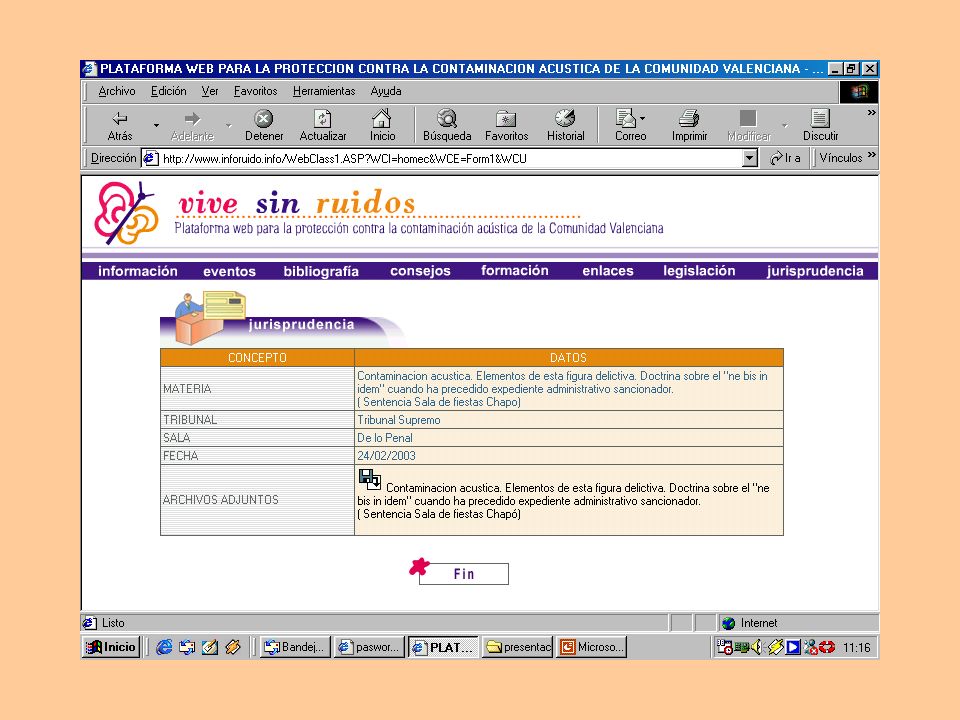Switch to the Microso... PowerPoint taskbar button
The image size is (960, 720).
(591, 647)
